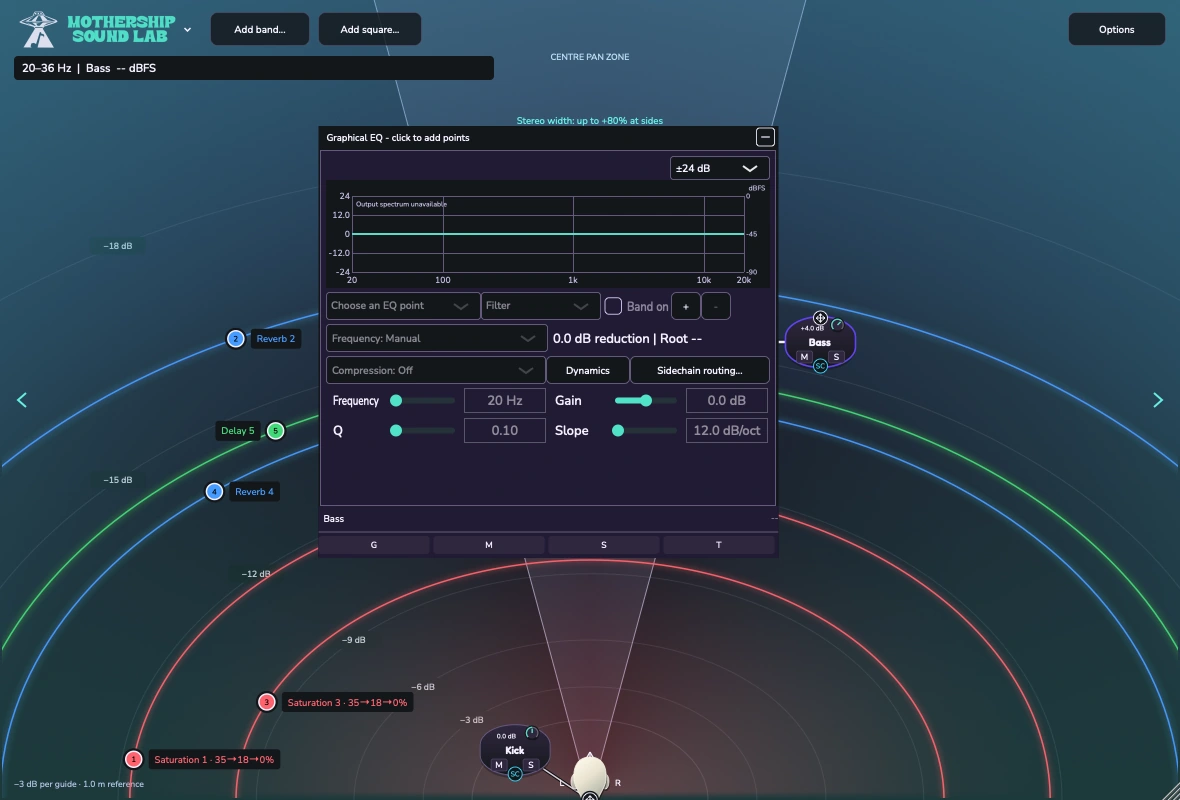1180x800 pixels.
Task: Click the Saturation 3 marker circle
Action: pos(266,702)
